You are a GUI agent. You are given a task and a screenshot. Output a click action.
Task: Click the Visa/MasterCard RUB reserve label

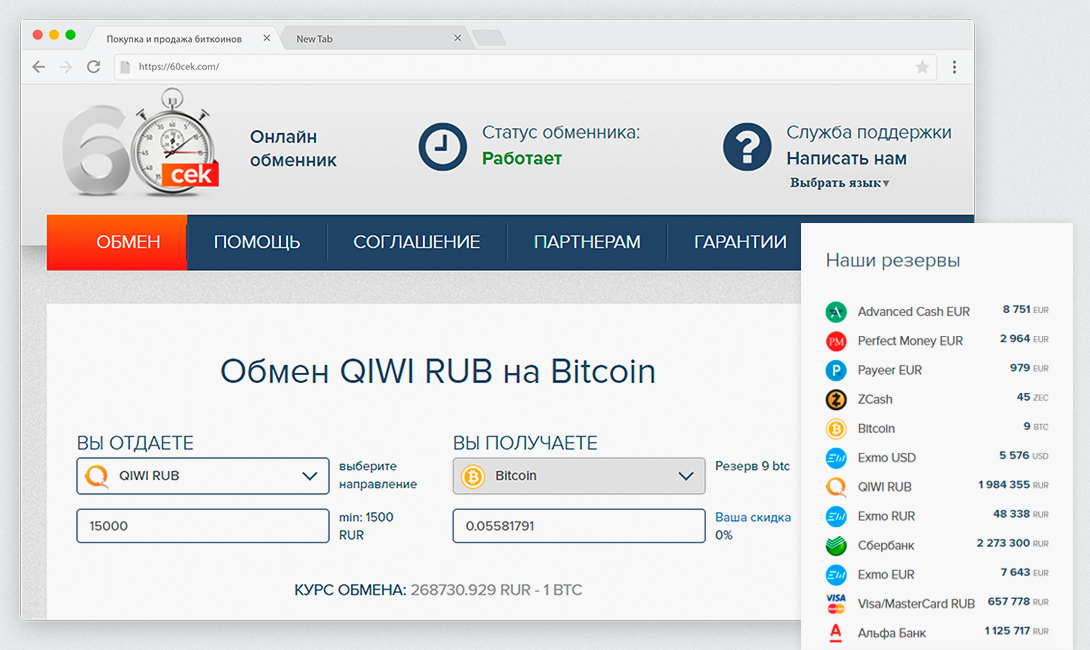pos(916,603)
